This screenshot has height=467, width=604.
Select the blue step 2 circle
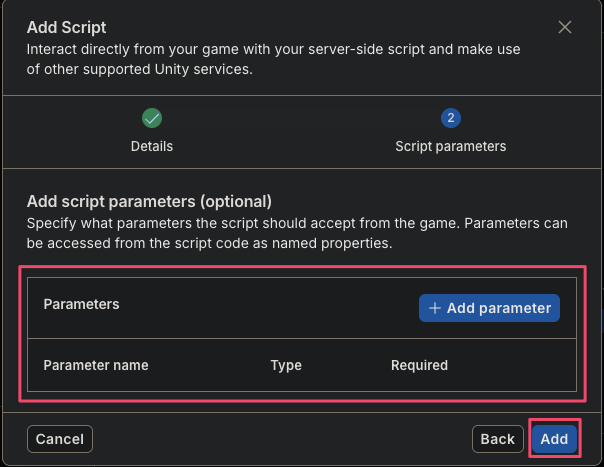[x=451, y=118]
